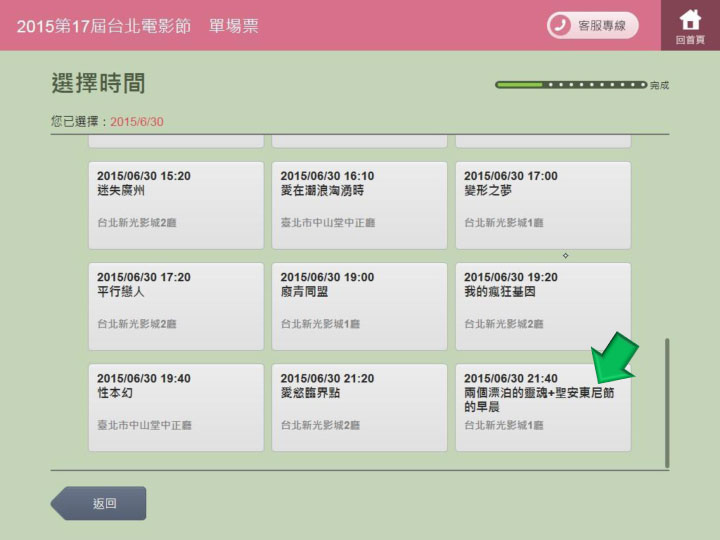720x540 pixels.
Task: Select the 15:20 迷失廣州 screening
Action: pos(176,204)
